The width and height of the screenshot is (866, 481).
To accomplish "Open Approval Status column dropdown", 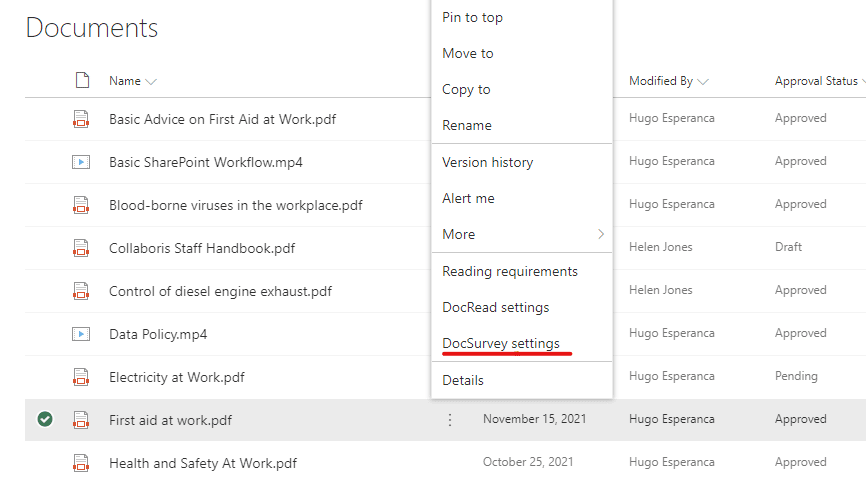I will [x=861, y=82].
